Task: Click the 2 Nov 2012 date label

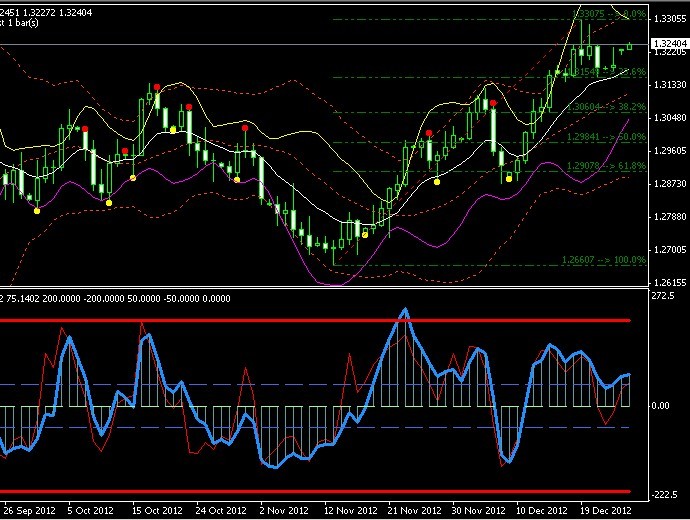Action: [x=284, y=510]
